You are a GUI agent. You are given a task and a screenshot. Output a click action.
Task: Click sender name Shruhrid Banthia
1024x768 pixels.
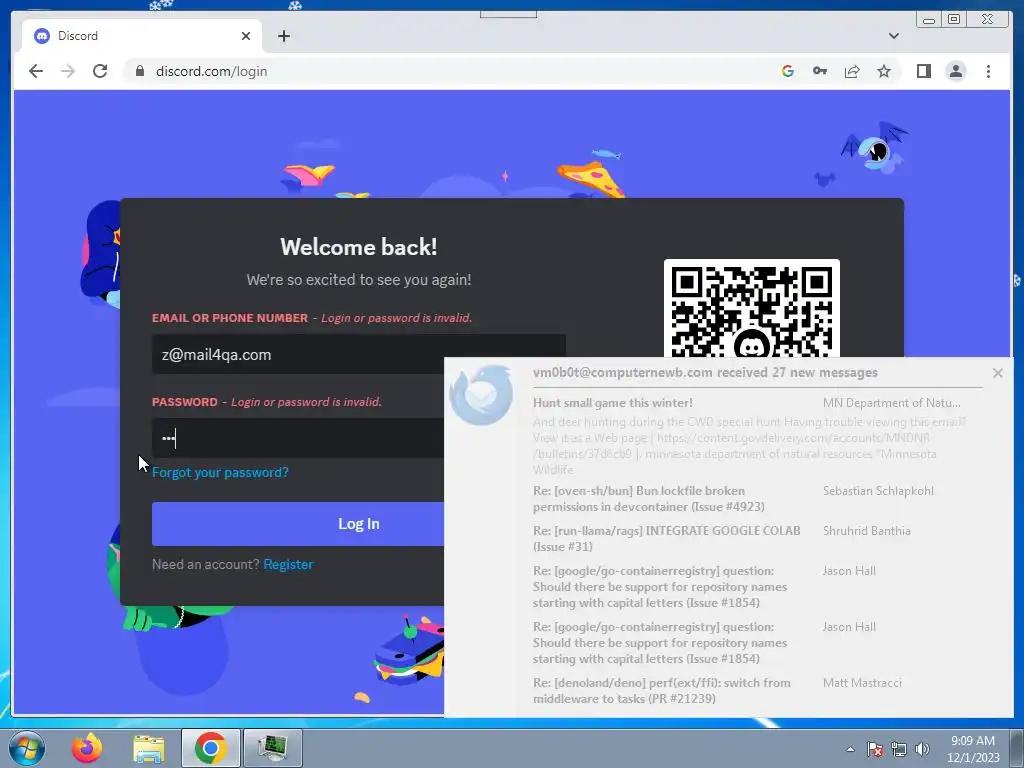tap(866, 531)
